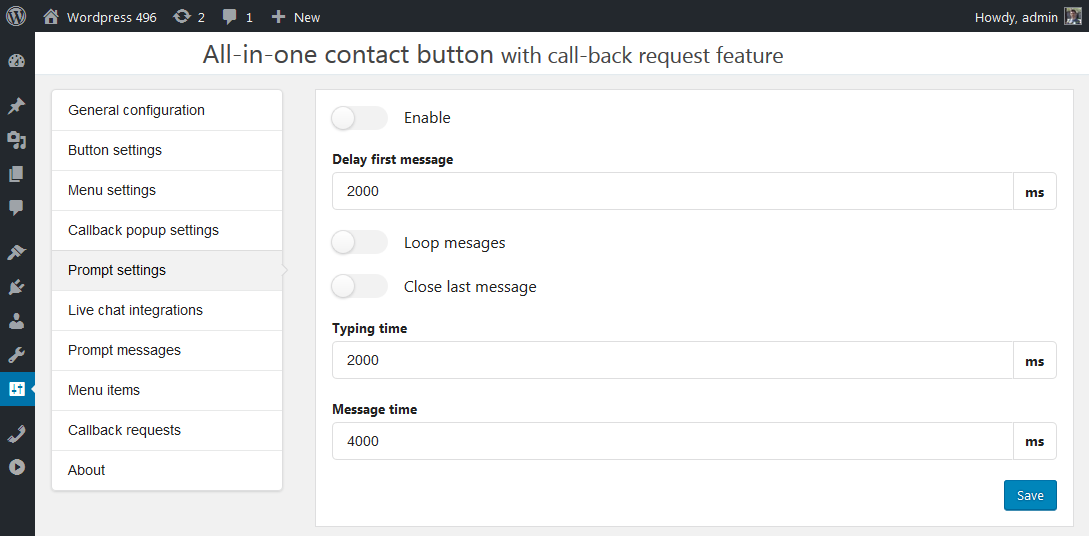1089x536 pixels.
Task: Open the Users sidebar icon
Action: [16, 321]
